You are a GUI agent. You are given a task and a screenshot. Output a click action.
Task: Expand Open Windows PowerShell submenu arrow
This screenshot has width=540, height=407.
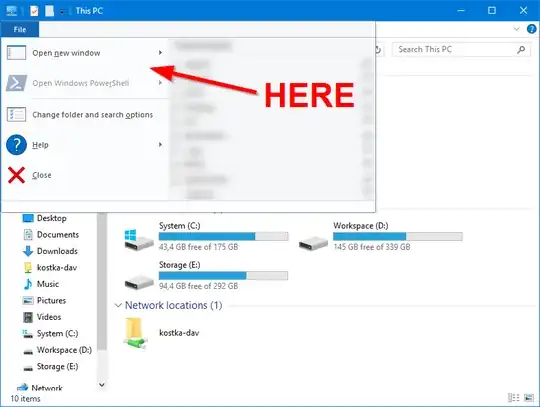[x=160, y=83]
